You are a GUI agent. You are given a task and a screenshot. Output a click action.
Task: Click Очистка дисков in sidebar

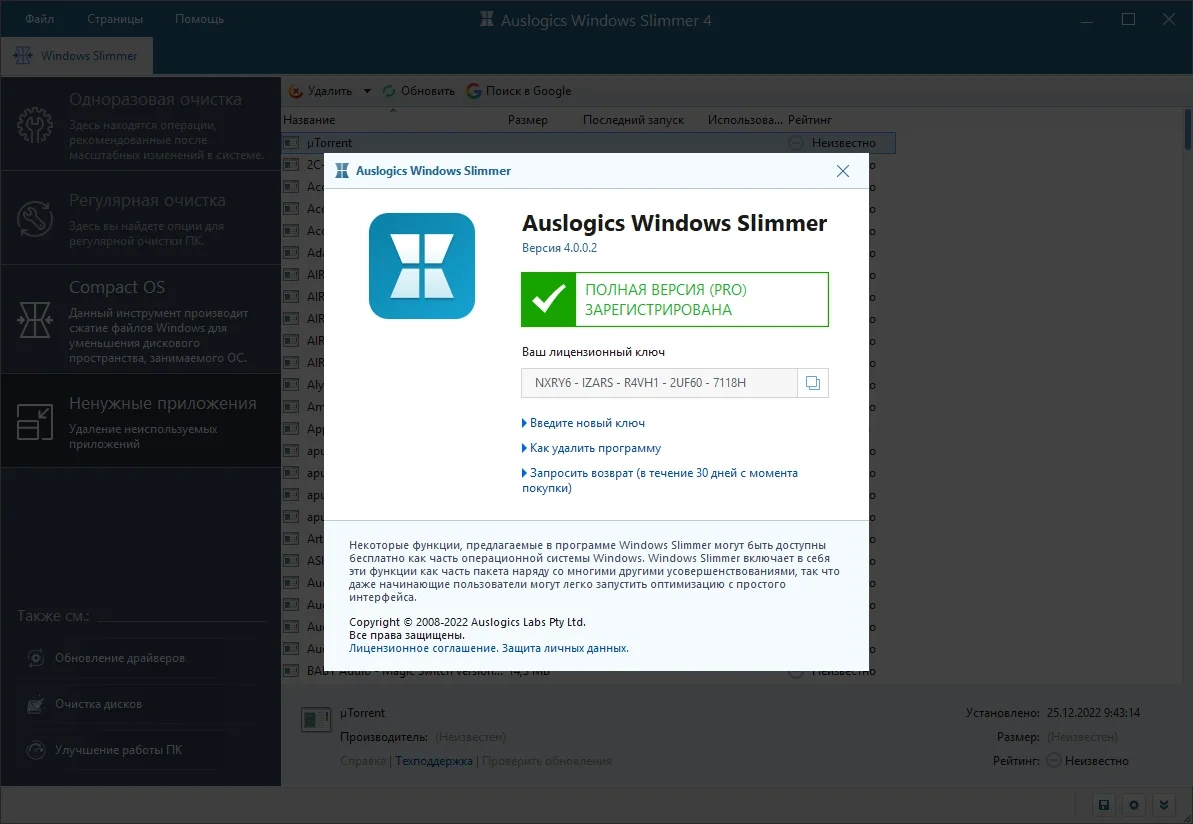98,705
